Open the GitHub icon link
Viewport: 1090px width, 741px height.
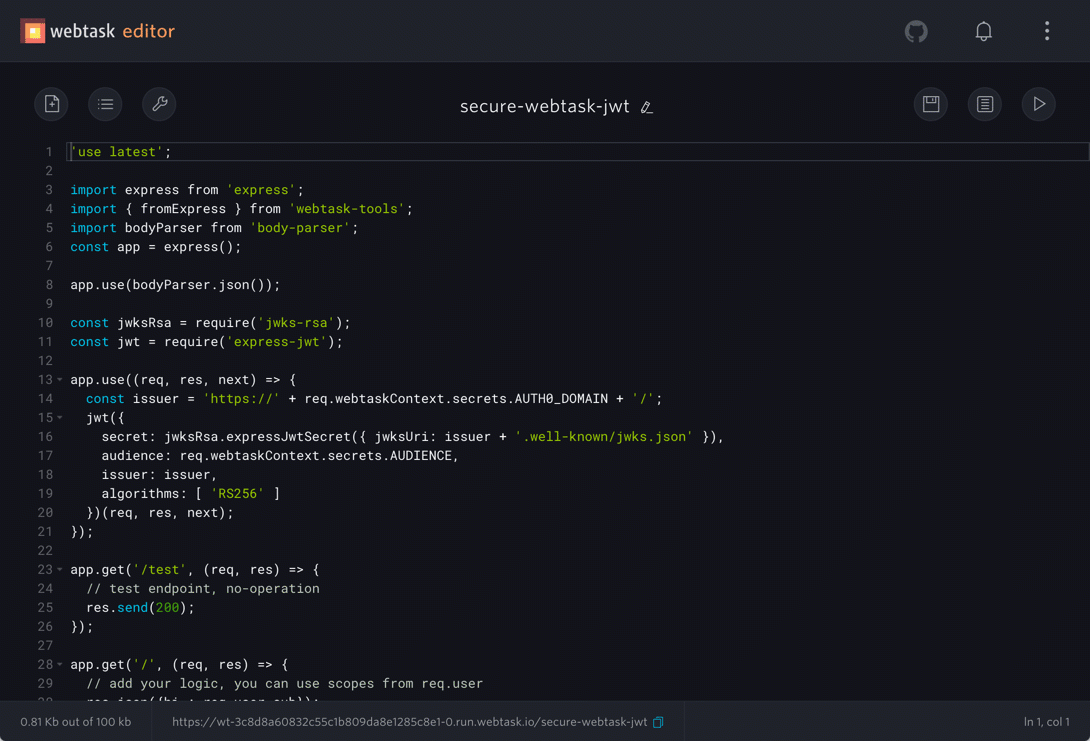[x=916, y=31]
